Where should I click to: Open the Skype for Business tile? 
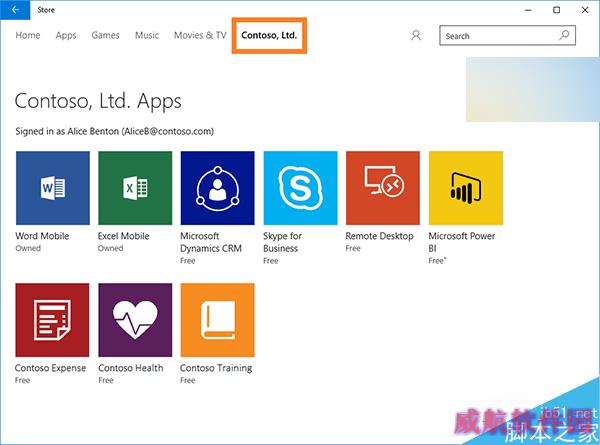point(300,188)
